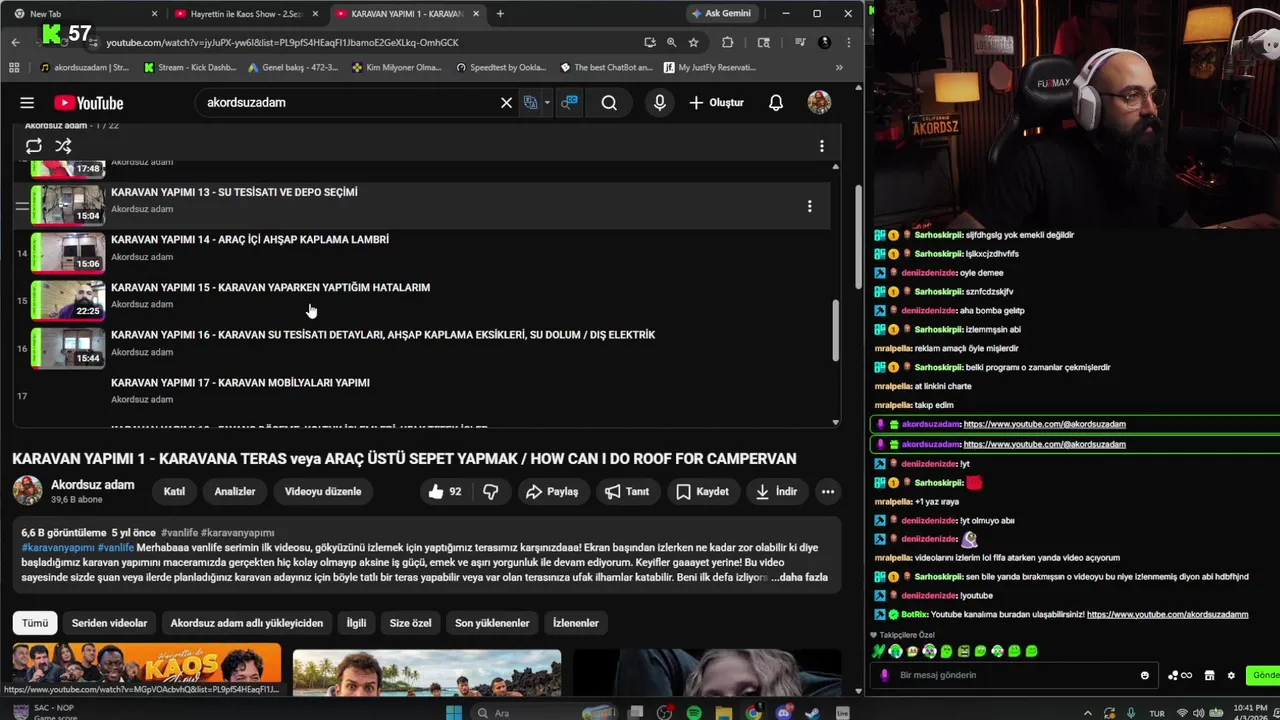
Task: Open the Stream - Kick Dashboard bookmark
Action: coord(190,68)
